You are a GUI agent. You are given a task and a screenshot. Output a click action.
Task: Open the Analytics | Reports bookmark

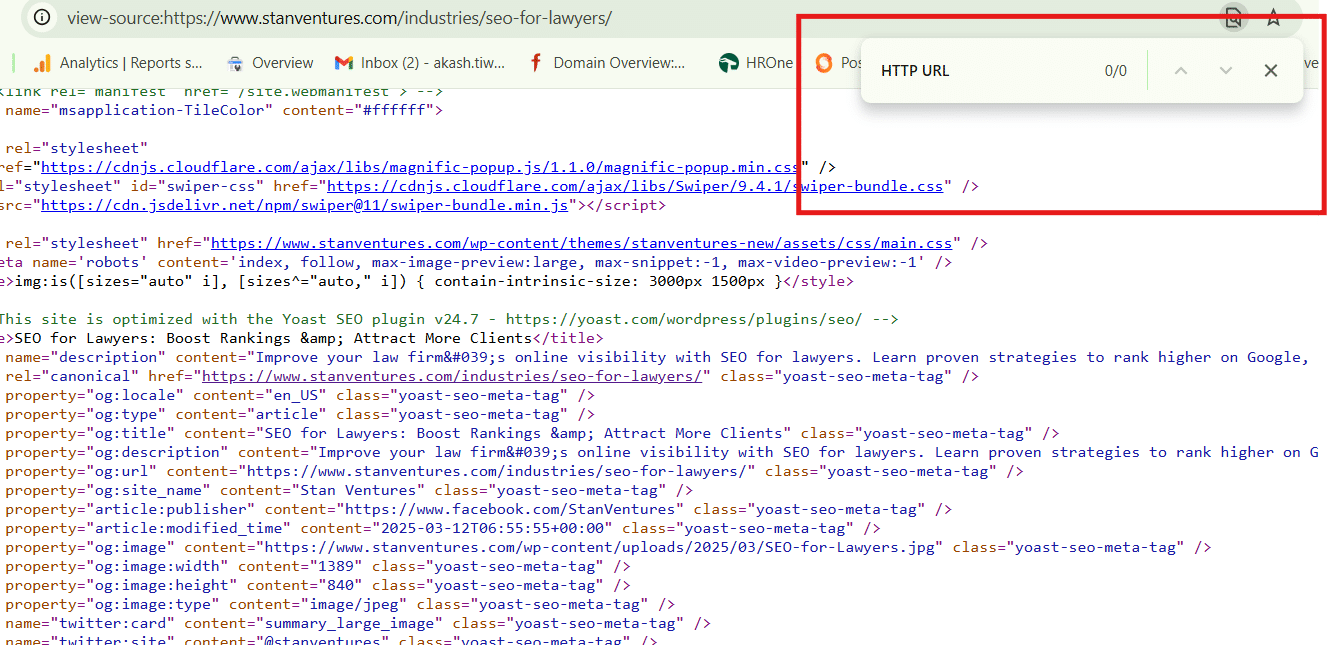118,63
